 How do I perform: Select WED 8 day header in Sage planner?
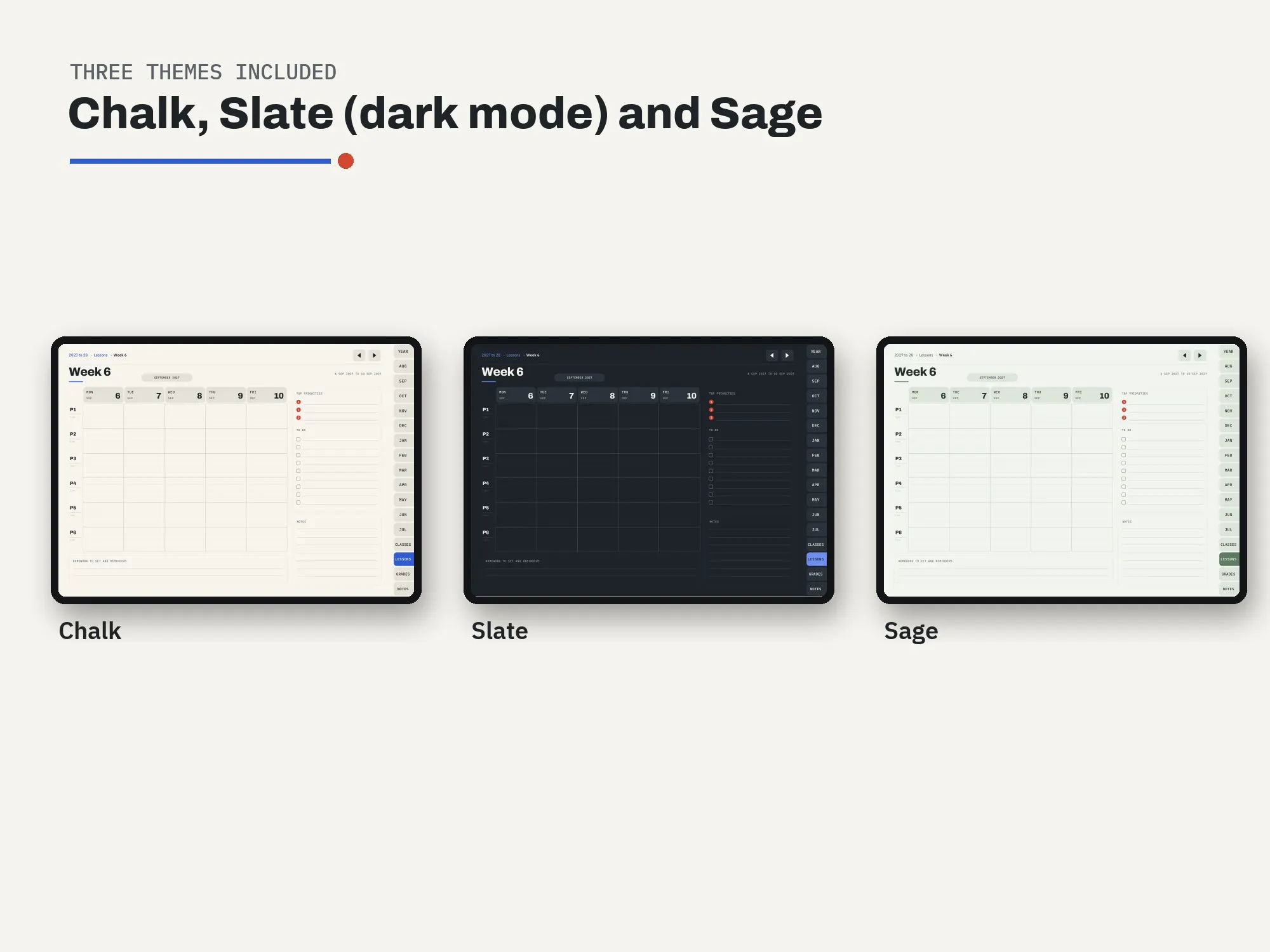pos(1011,395)
